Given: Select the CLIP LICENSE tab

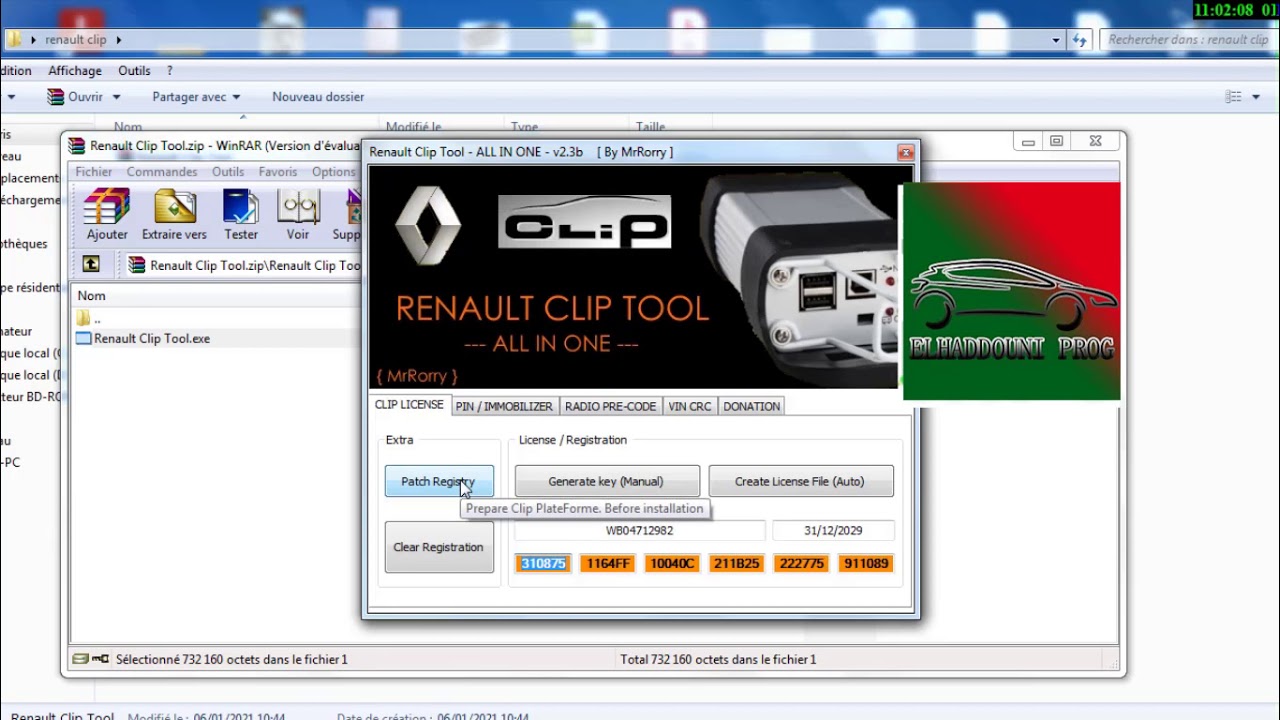Looking at the screenshot, I should click(x=409, y=405).
